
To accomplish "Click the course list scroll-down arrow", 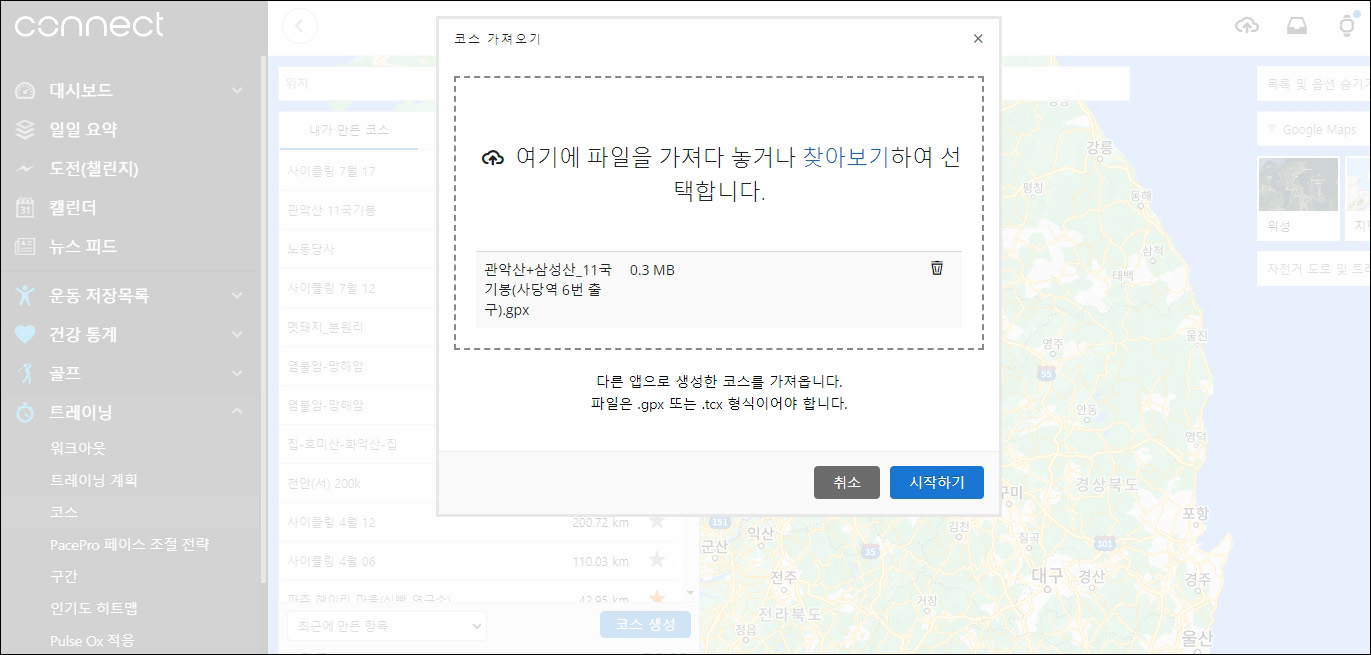I will pos(689,594).
